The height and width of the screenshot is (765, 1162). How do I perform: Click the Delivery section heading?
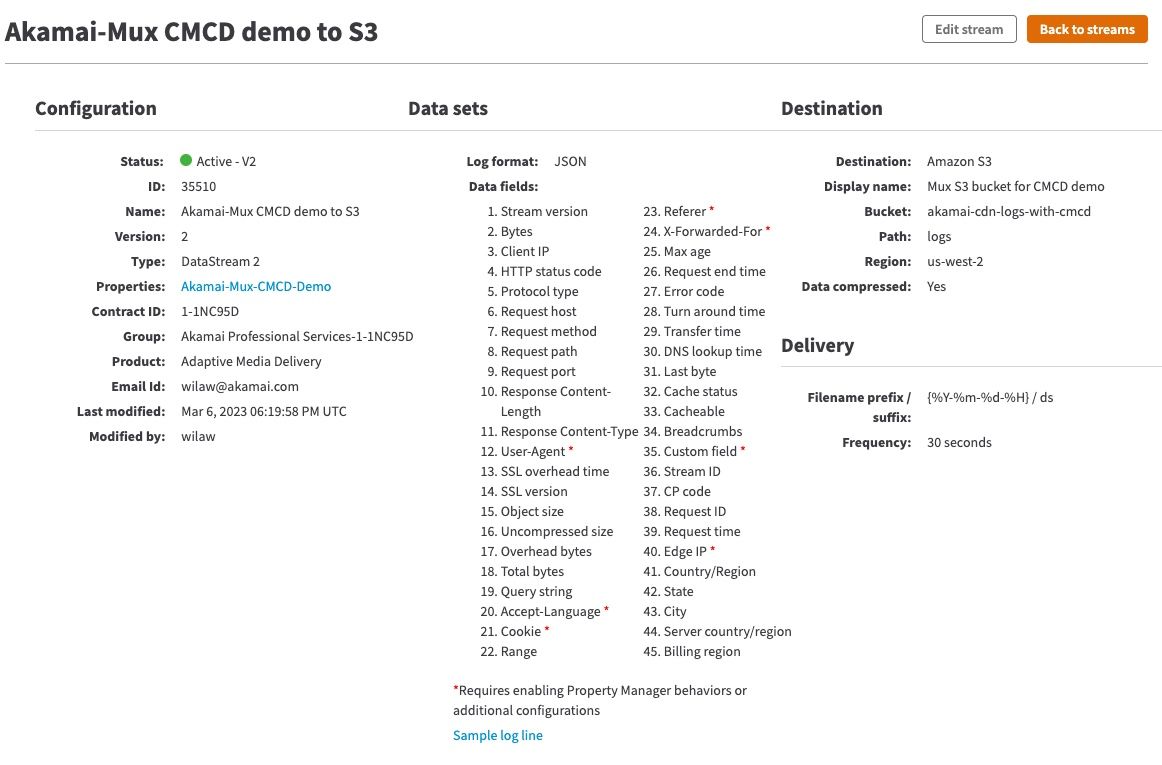click(817, 346)
